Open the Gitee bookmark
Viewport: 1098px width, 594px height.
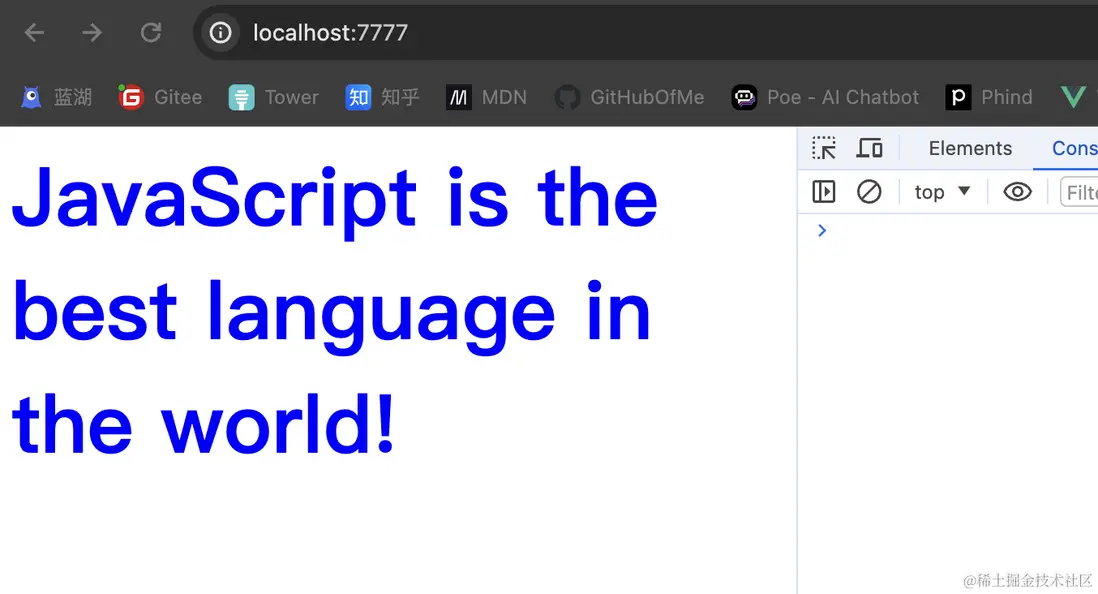coord(160,97)
